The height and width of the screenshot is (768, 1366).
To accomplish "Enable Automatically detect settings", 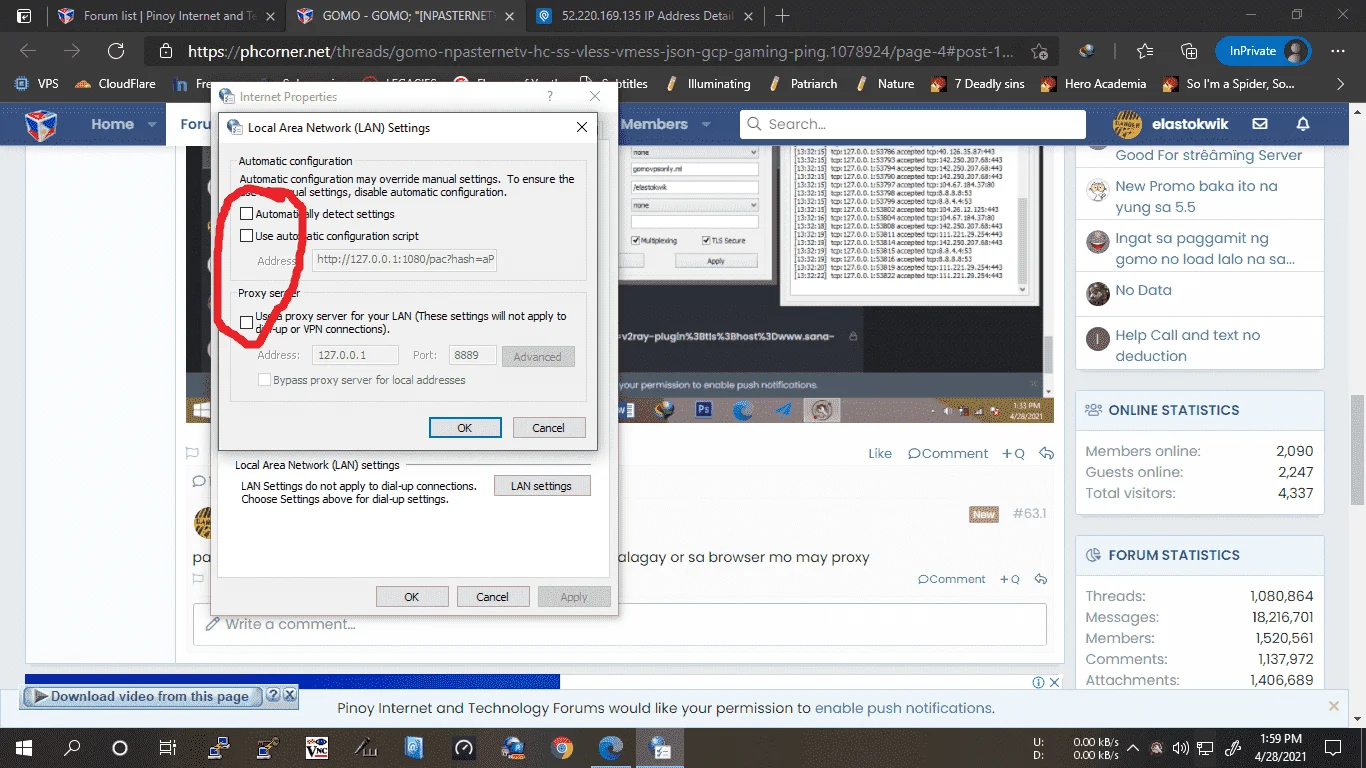I will coord(247,214).
